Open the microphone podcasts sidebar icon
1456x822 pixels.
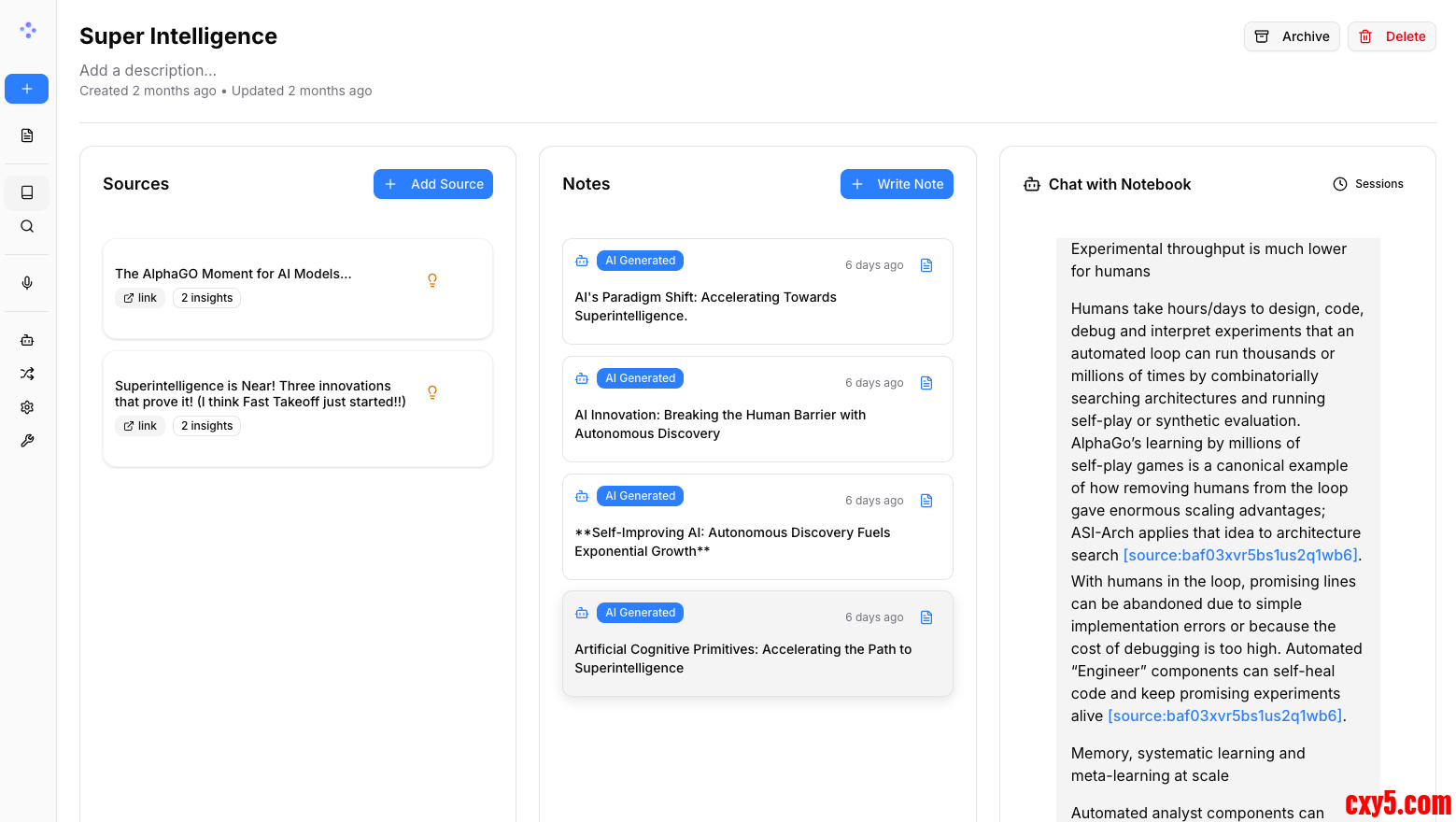pyautogui.click(x=27, y=283)
